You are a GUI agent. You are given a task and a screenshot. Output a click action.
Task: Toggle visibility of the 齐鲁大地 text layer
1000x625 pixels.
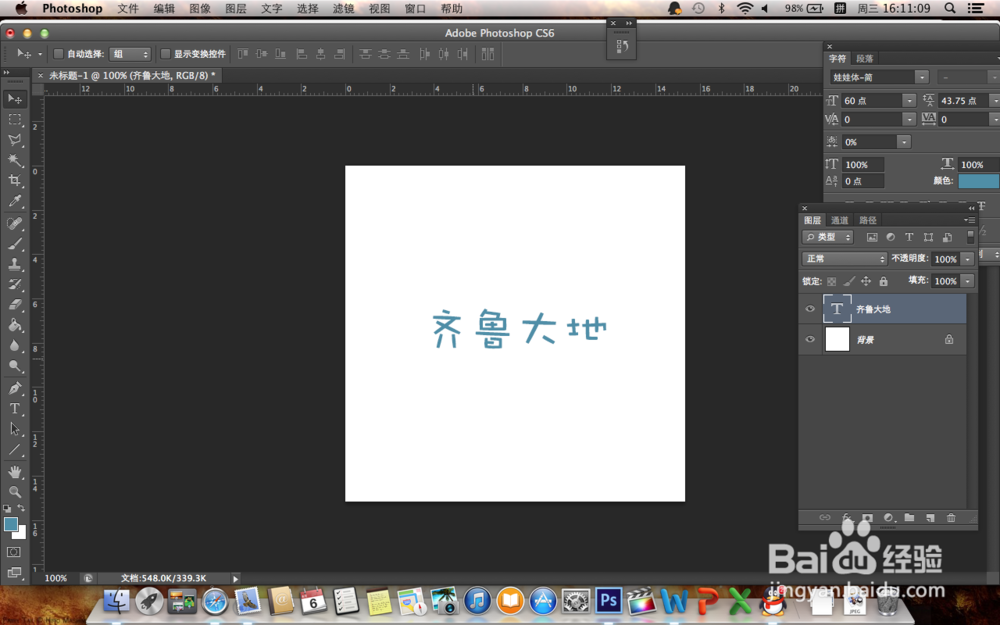click(x=810, y=309)
